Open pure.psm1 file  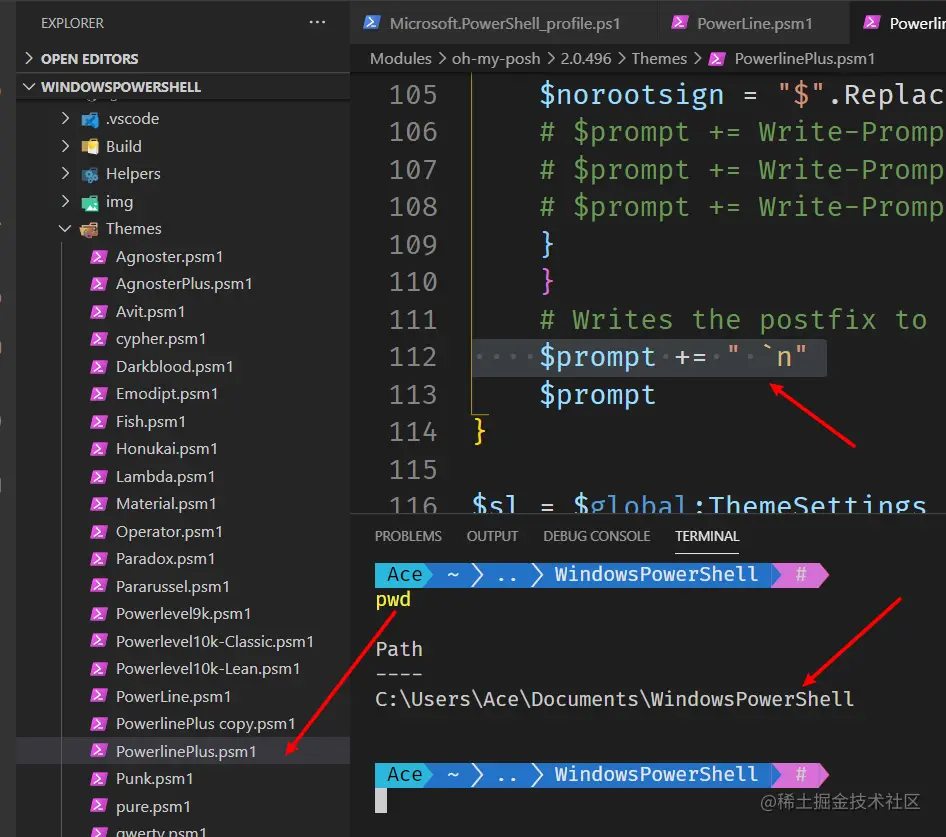click(x=153, y=806)
